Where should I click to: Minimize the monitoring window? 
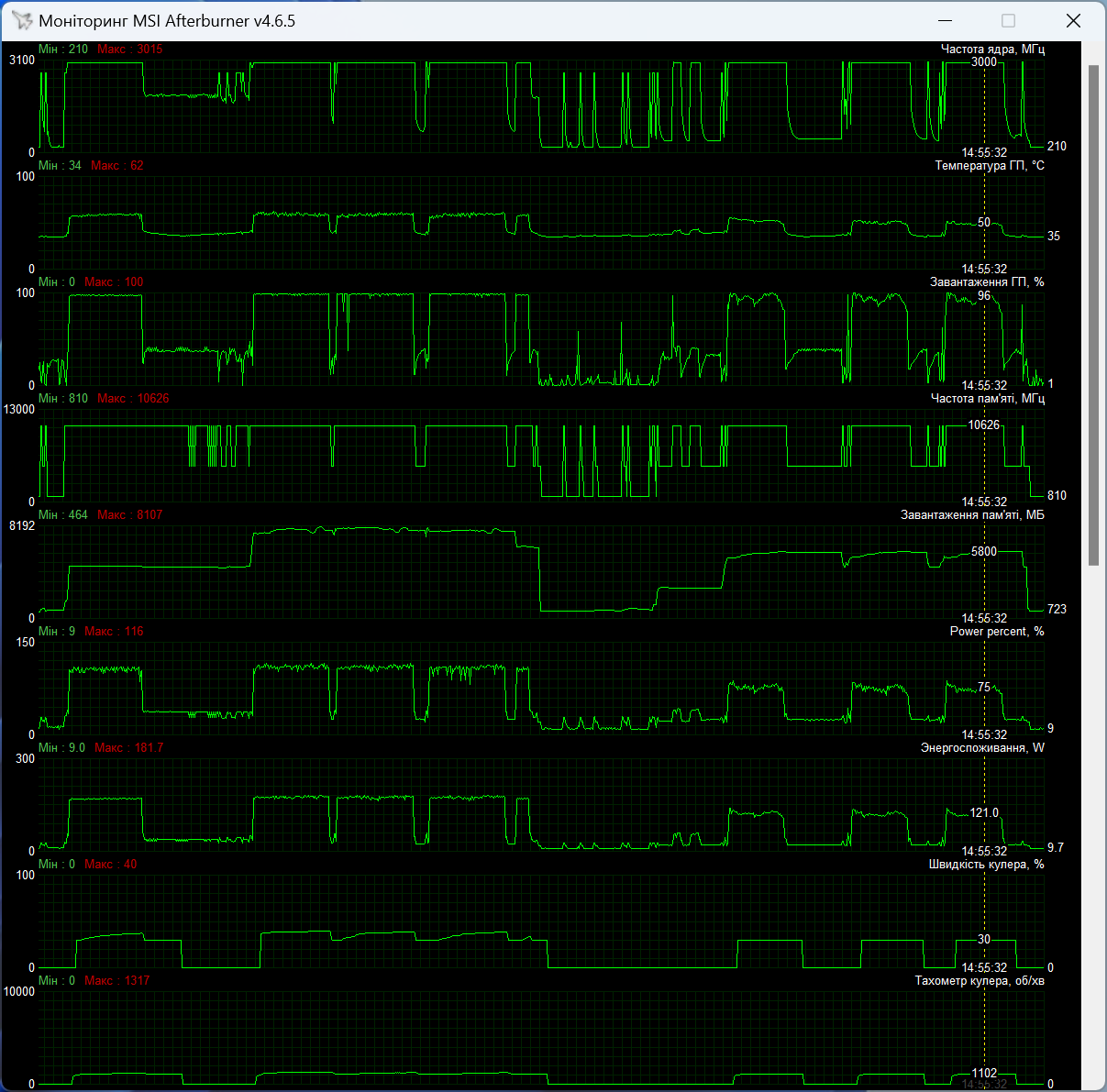click(944, 20)
